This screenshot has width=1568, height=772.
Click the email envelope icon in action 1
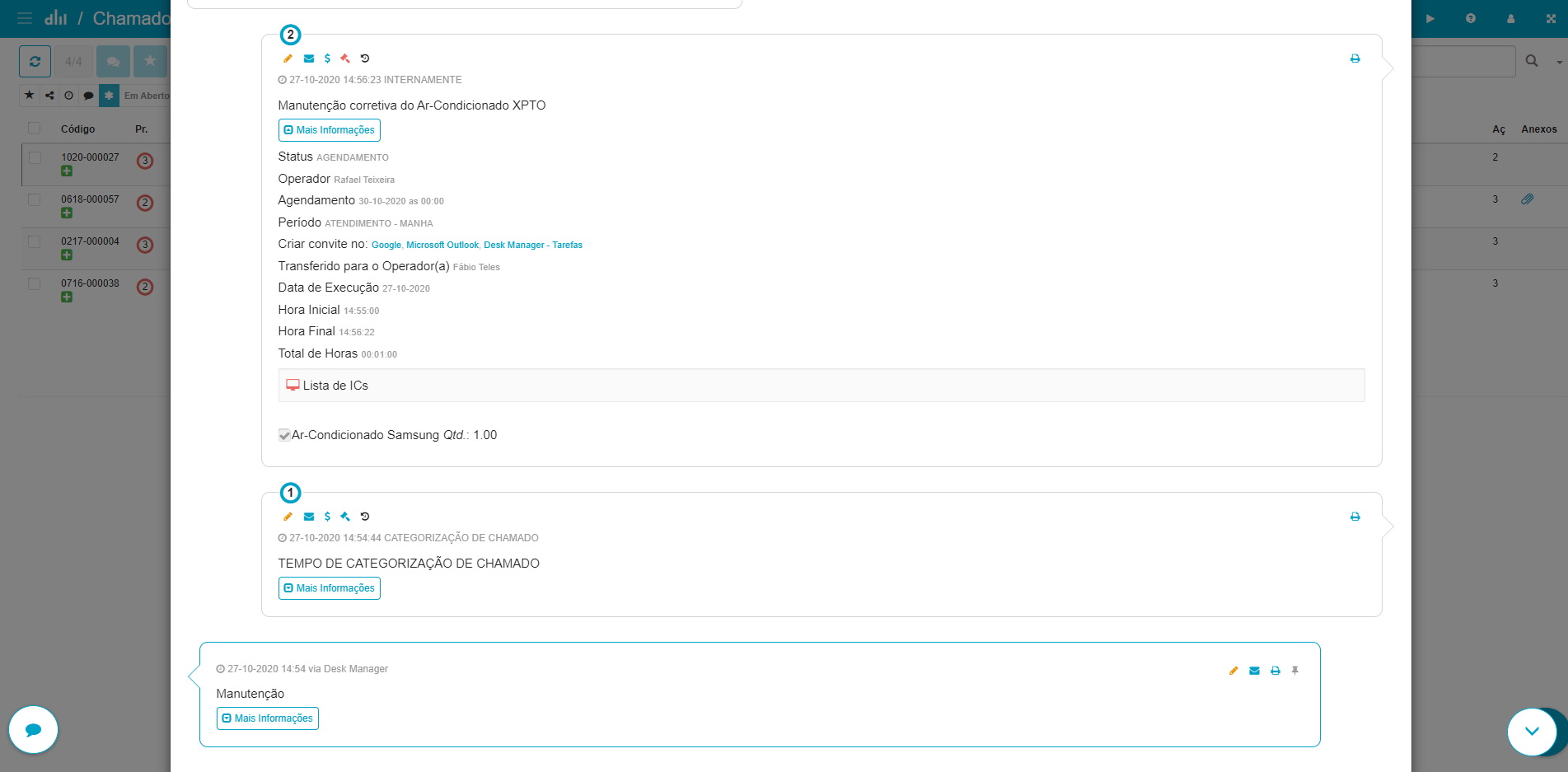click(309, 517)
